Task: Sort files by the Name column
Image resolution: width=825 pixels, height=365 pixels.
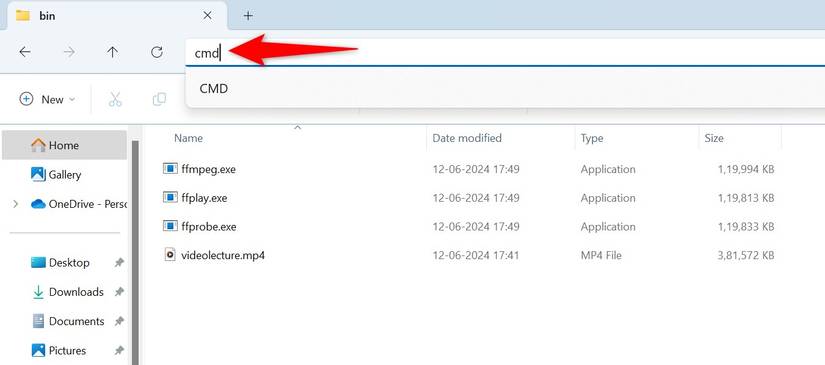Action: click(x=188, y=138)
